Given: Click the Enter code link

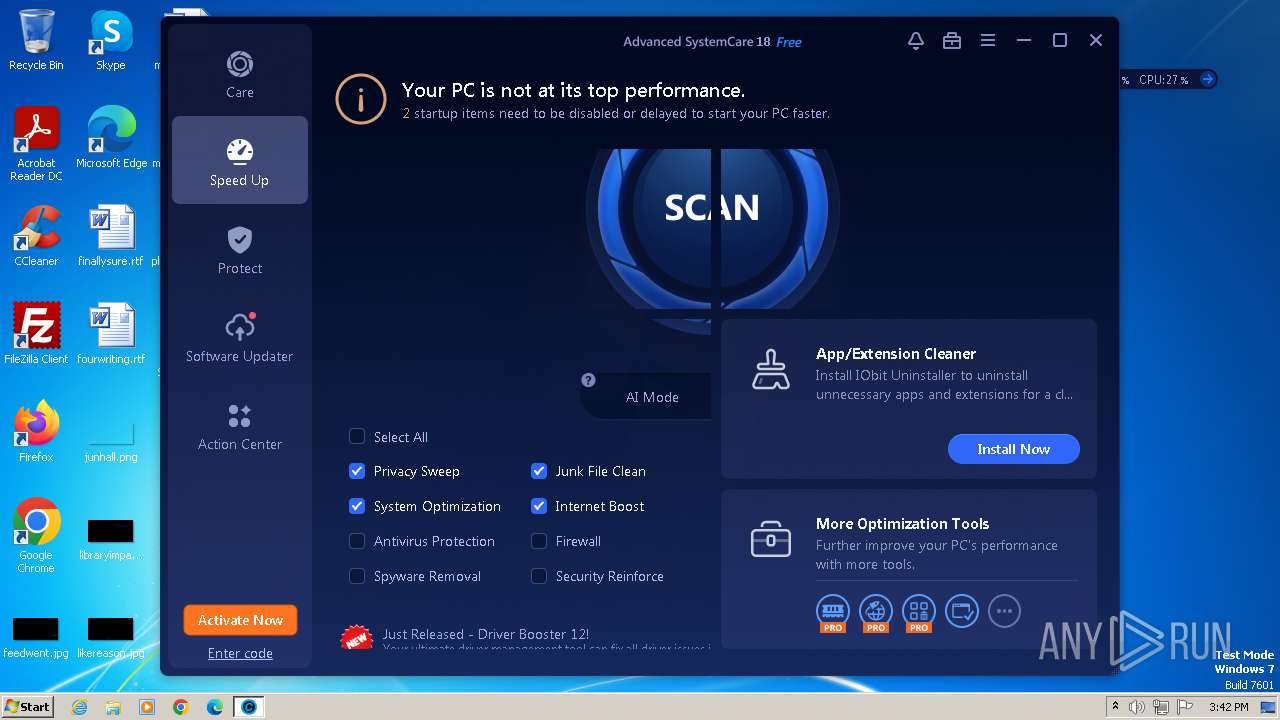Looking at the screenshot, I should pos(240,653).
